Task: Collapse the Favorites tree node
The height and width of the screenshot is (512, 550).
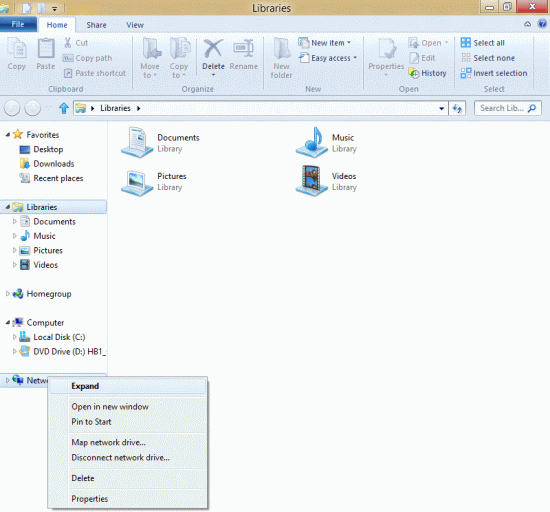Action: tap(8, 135)
